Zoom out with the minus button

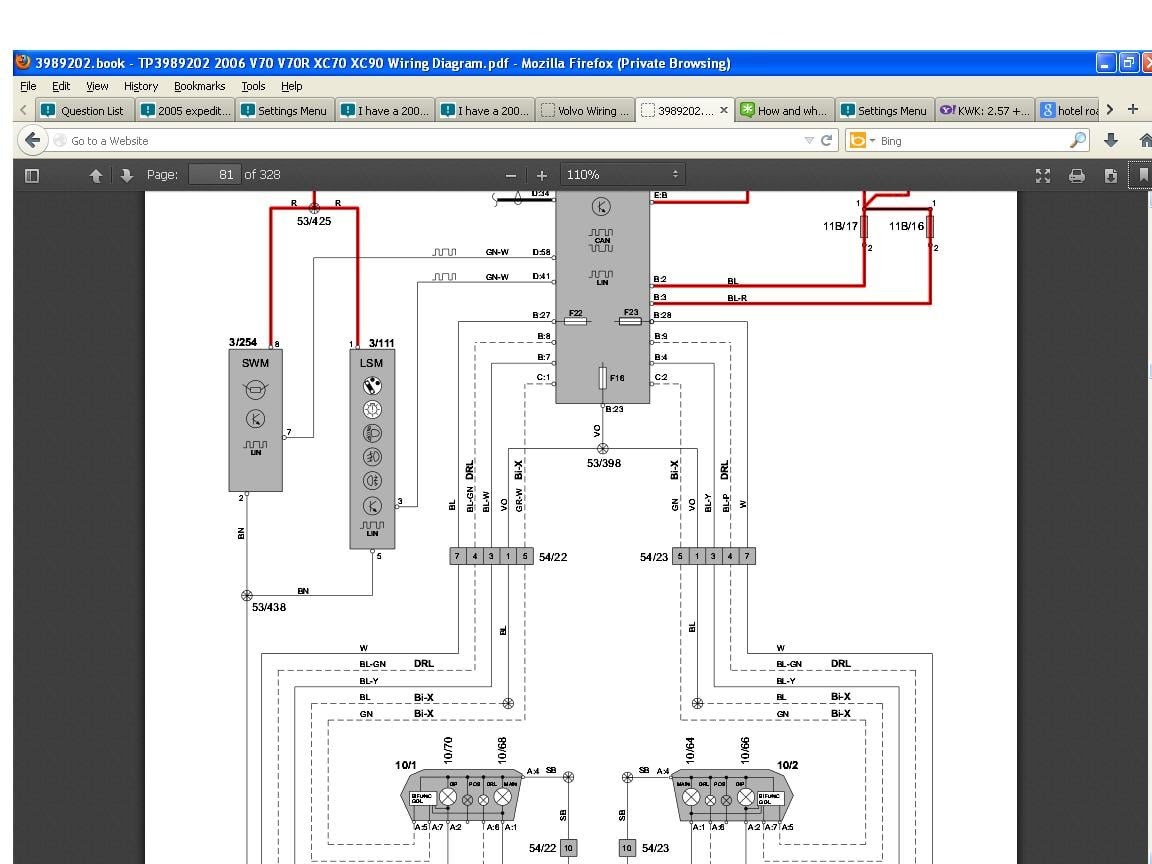click(x=511, y=176)
